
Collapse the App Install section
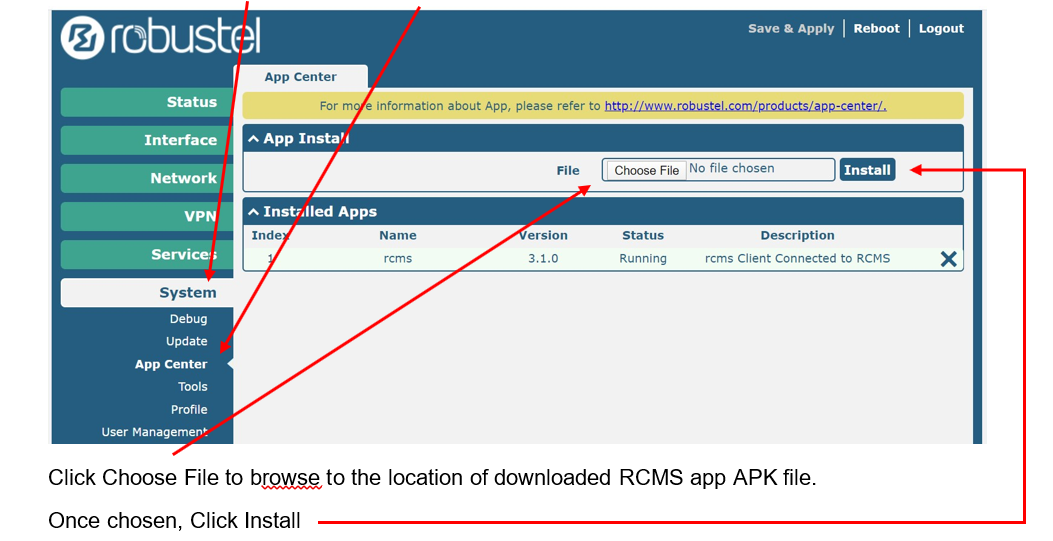(254, 139)
